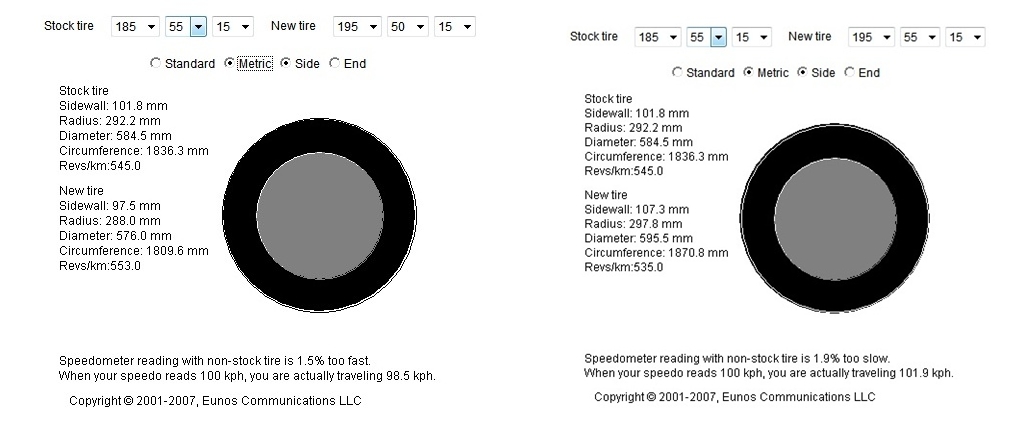Open new tire width 195 dropdown in left calculator
This screenshot has height=426, width=1026.
[357, 27]
